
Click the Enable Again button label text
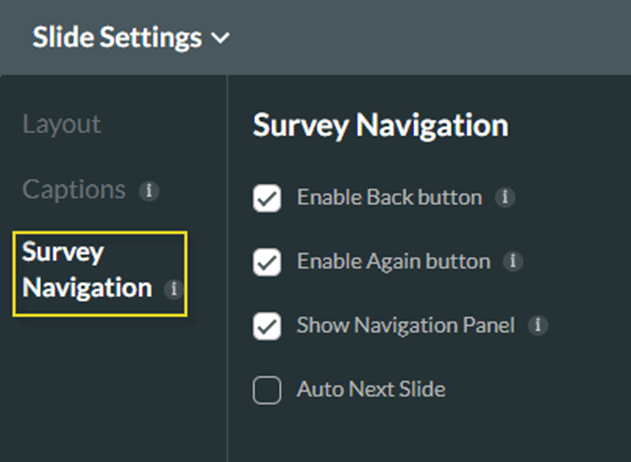click(393, 262)
